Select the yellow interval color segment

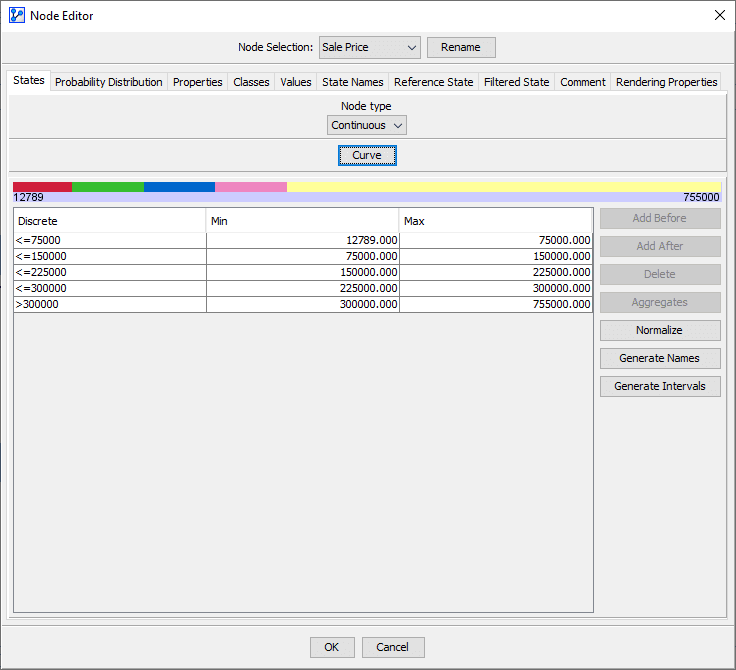tap(504, 187)
